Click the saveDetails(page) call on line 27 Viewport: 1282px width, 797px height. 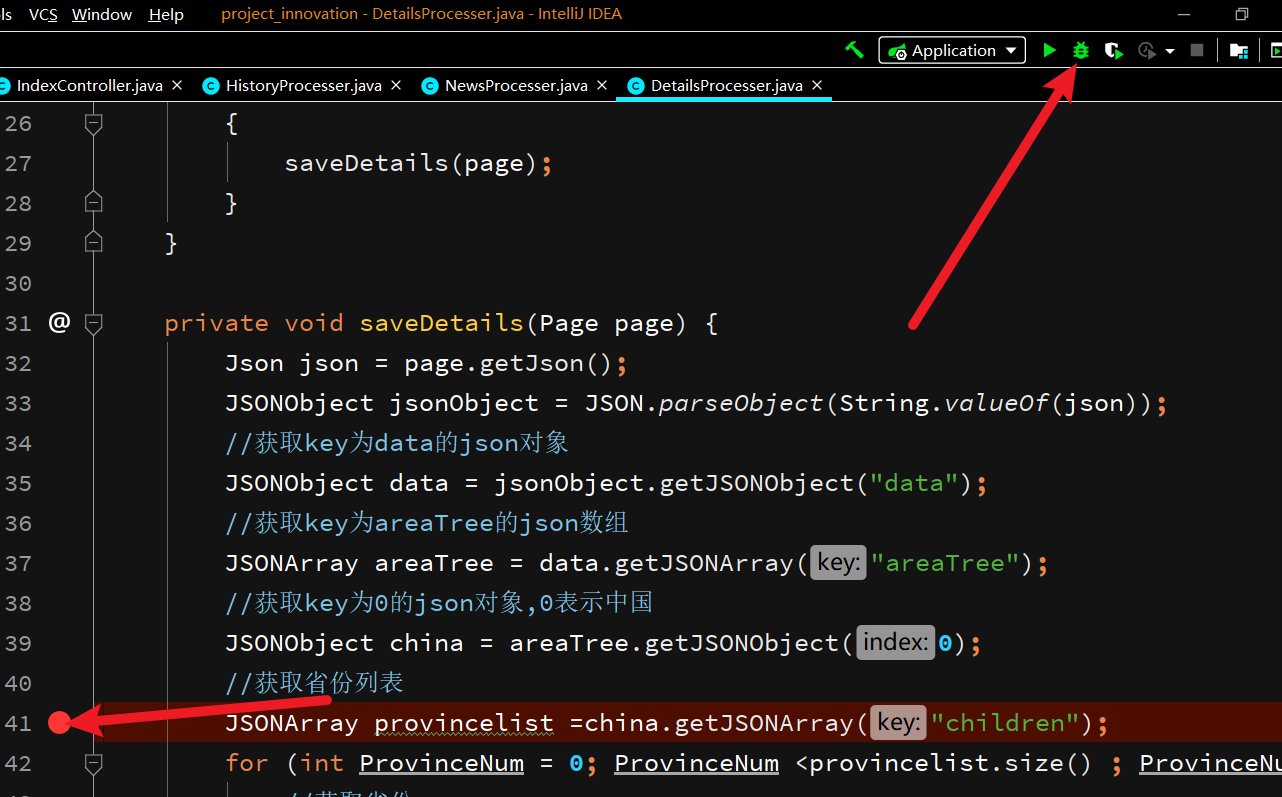click(411, 163)
